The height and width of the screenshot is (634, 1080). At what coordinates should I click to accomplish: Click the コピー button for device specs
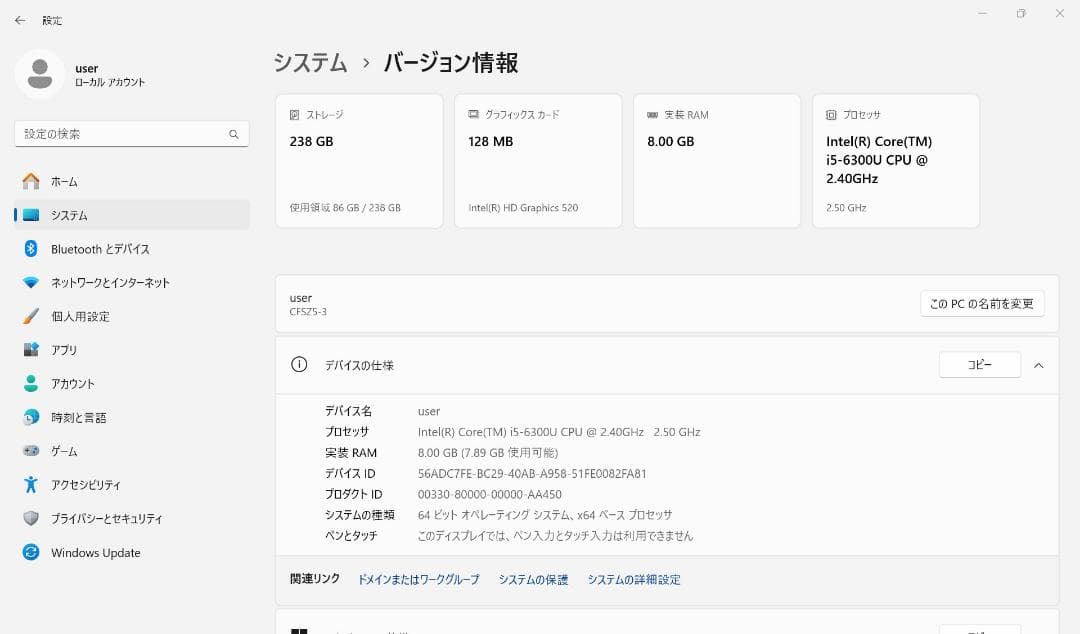click(979, 364)
